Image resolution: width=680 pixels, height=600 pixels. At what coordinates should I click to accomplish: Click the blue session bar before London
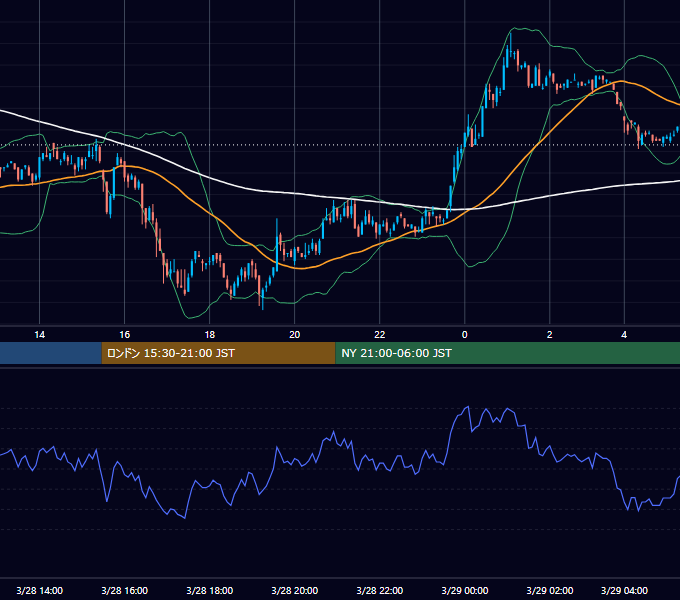click(x=51, y=353)
